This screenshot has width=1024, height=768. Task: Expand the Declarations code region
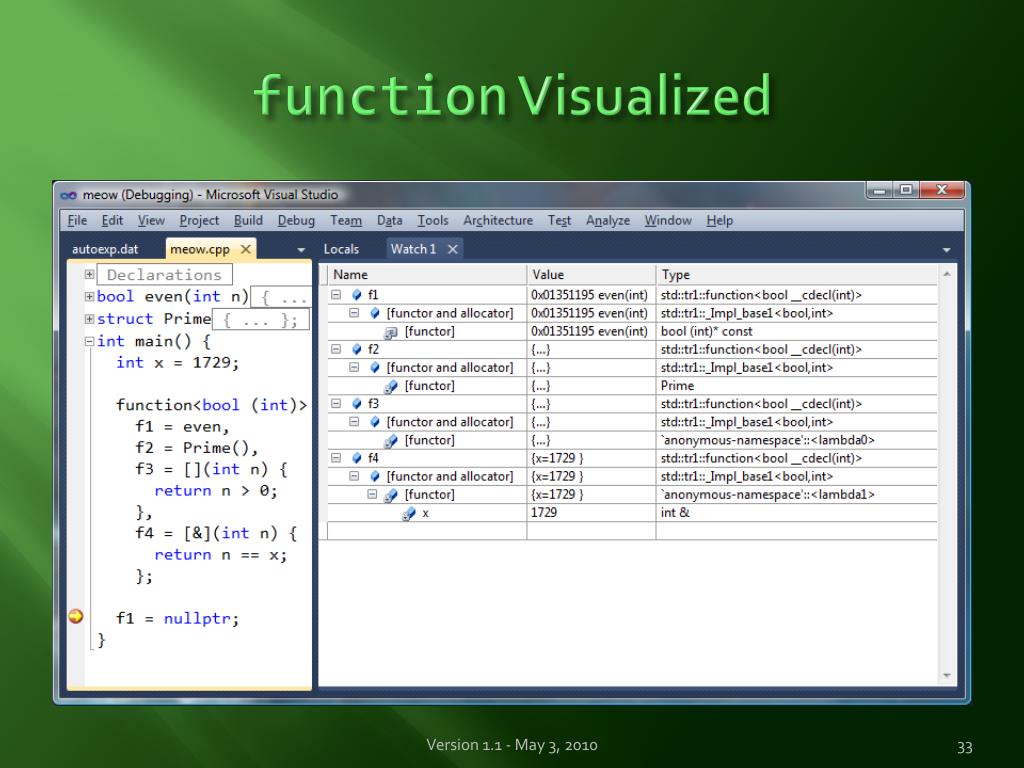pos(89,274)
